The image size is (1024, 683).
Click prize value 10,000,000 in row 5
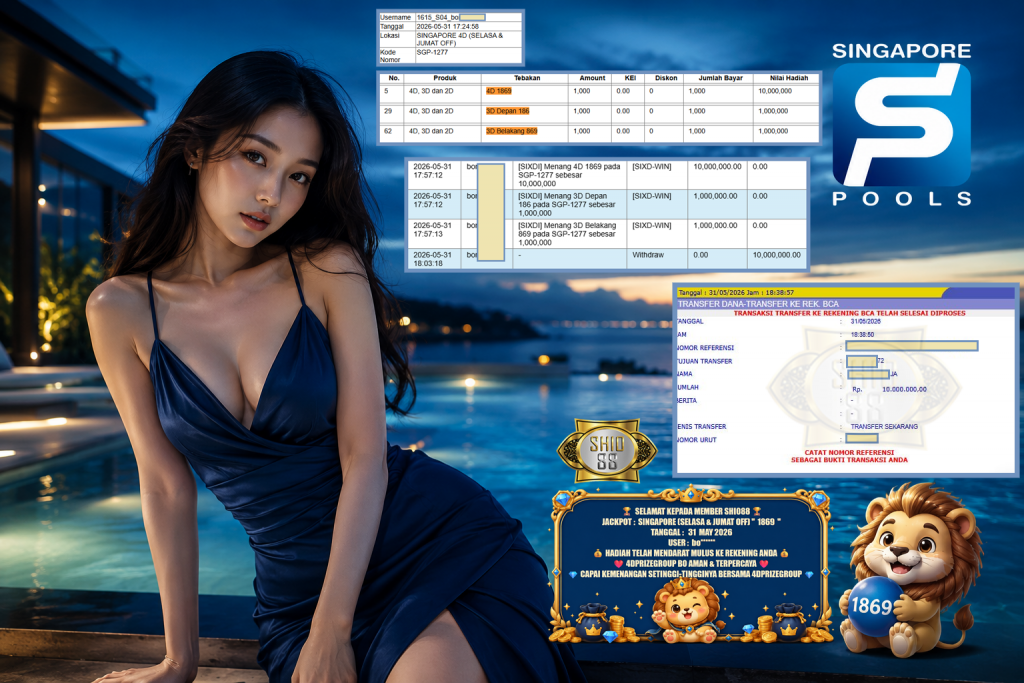(x=775, y=91)
